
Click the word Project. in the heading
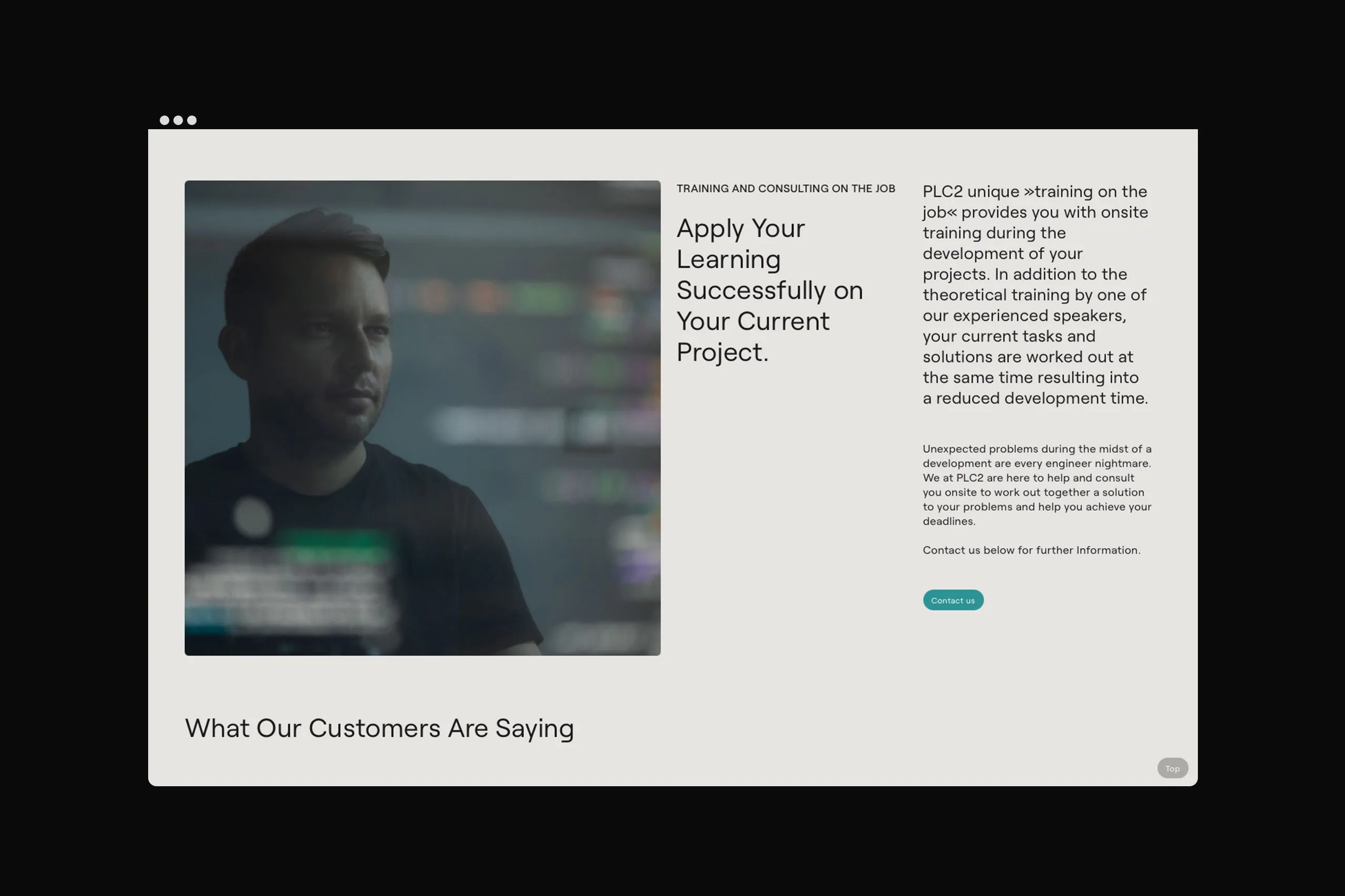point(722,352)
